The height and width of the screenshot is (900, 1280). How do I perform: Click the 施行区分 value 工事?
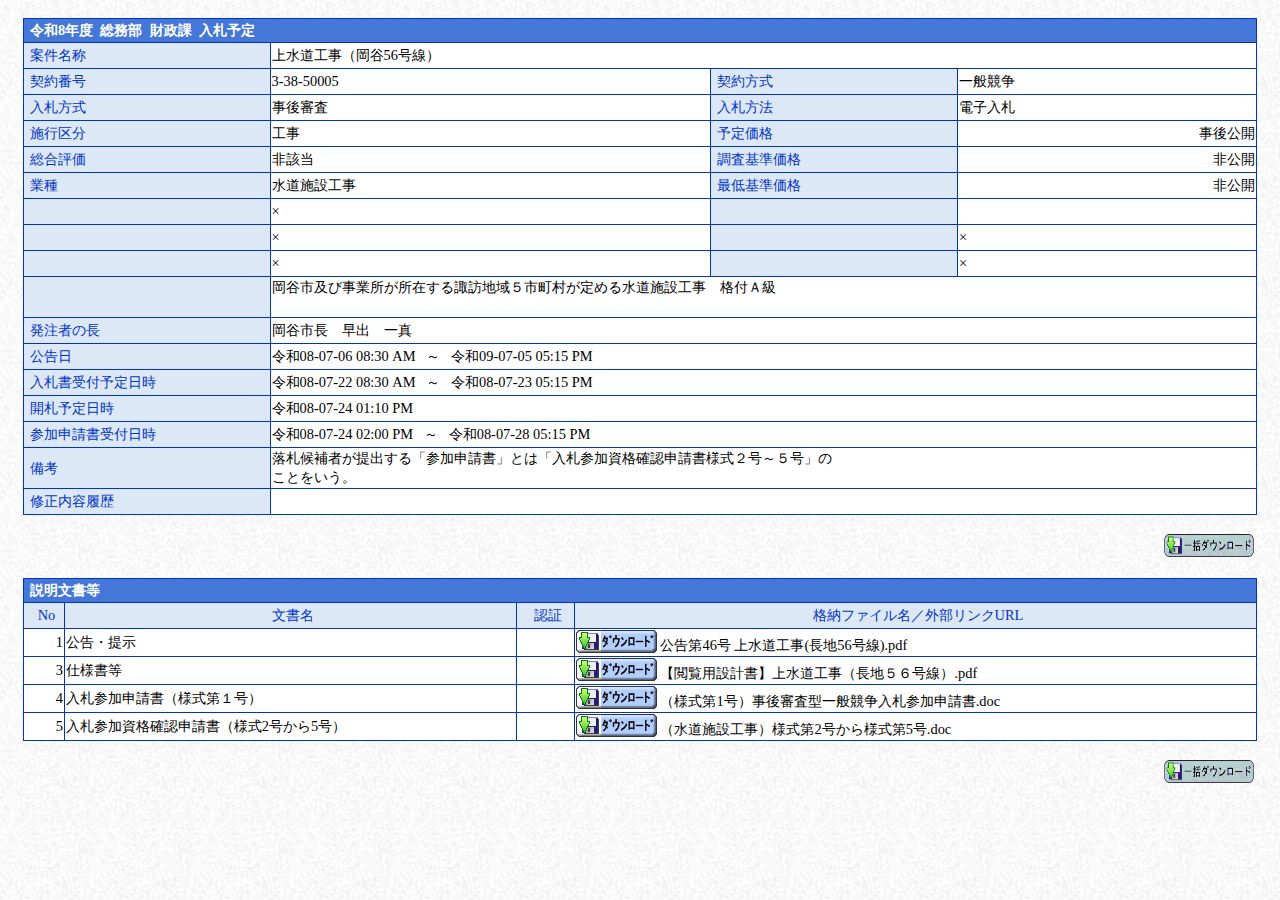(x=286, y=134)
